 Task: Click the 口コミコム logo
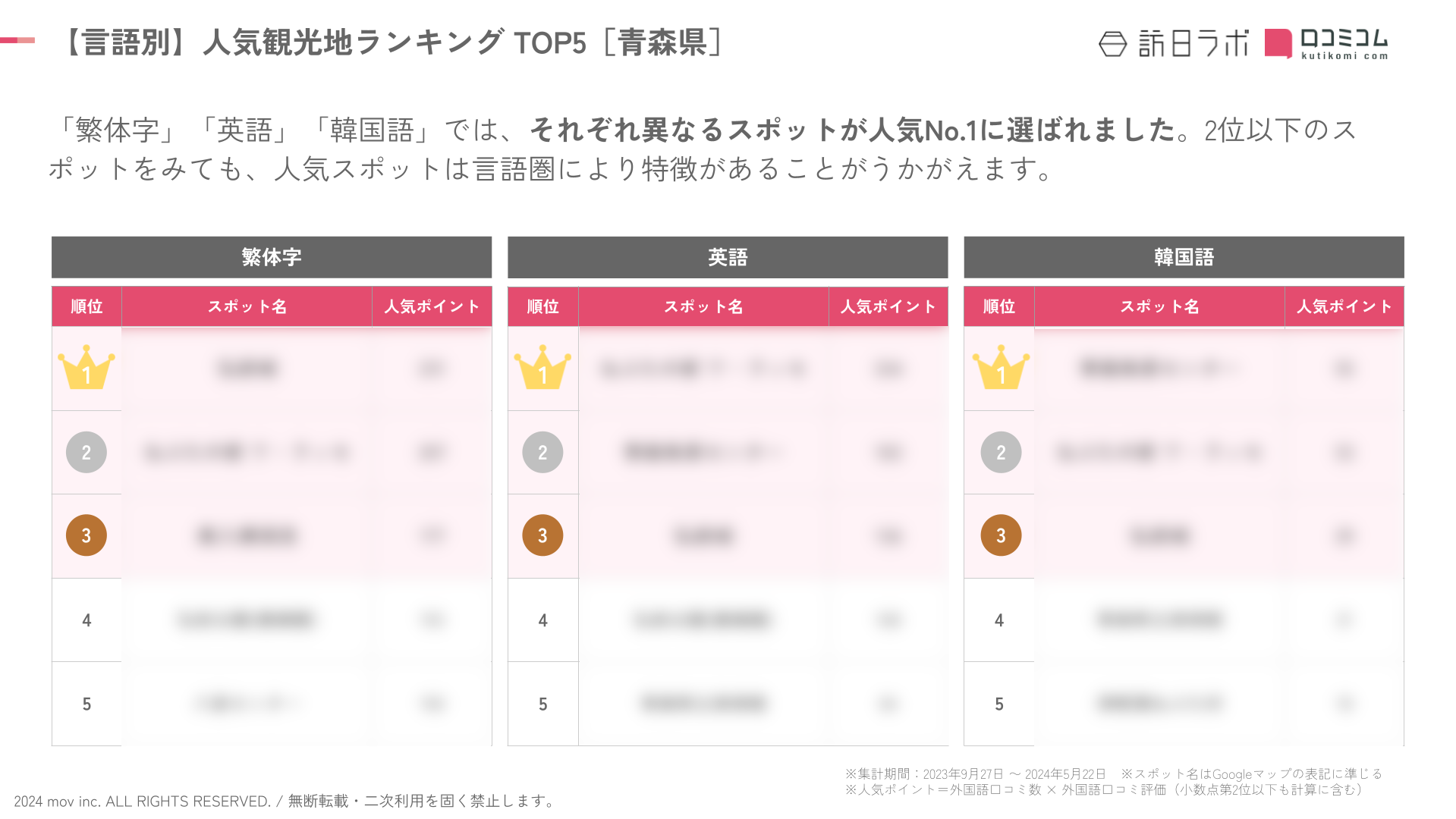pyautogui.click(x=1327, y=44)
